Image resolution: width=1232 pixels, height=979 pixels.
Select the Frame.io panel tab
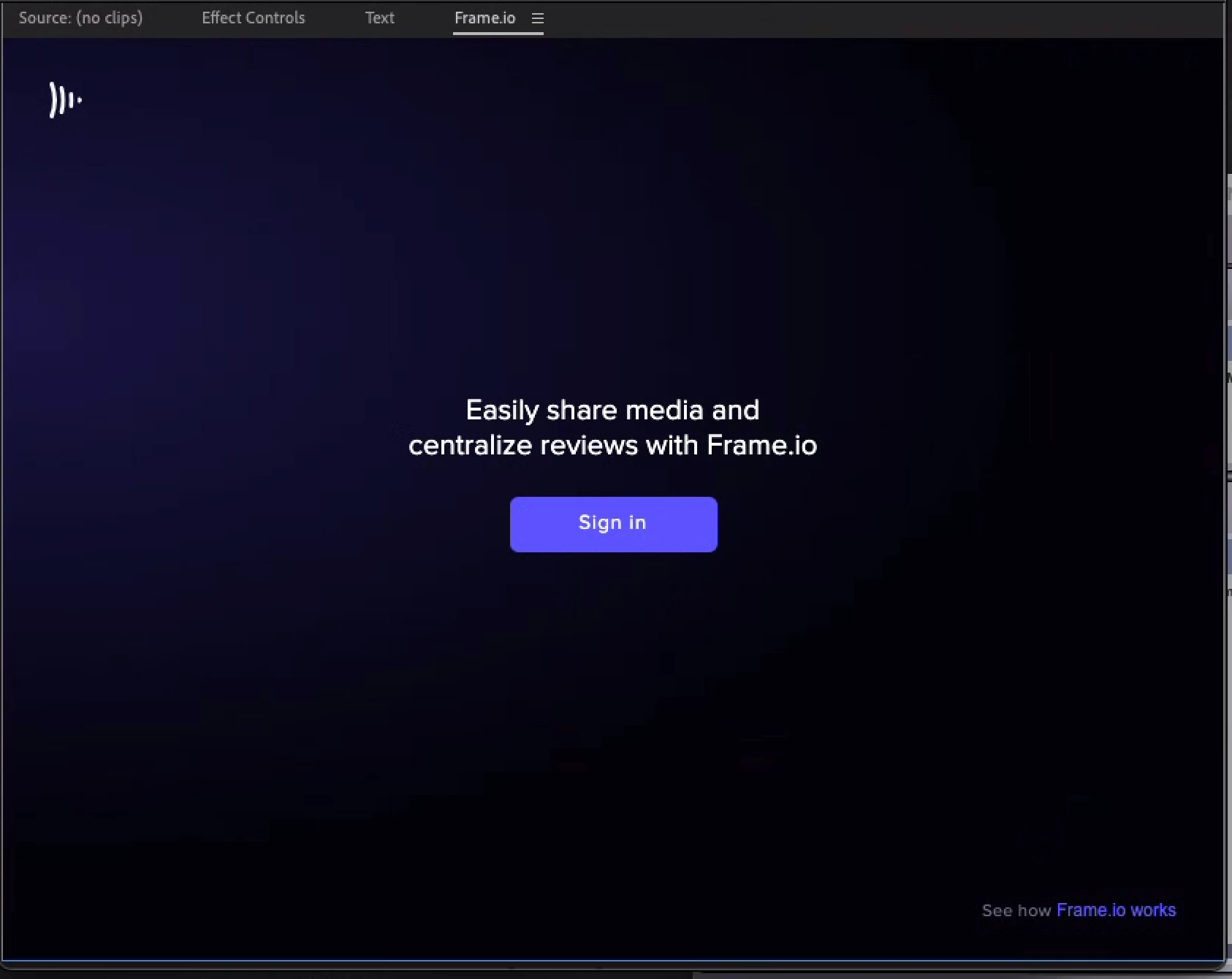pyautogui.click(x=484, y=18)
